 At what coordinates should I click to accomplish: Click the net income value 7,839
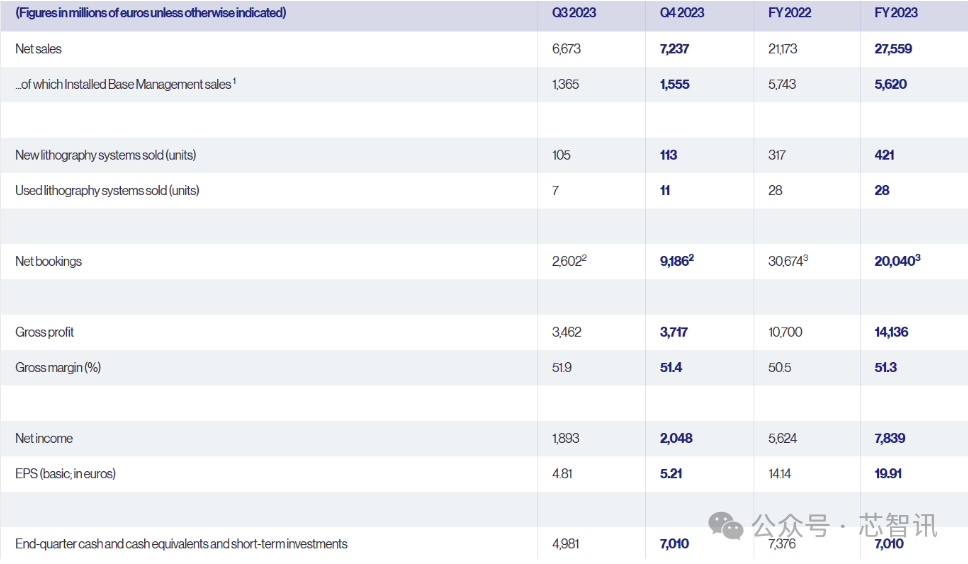click(x=890, y=439)
